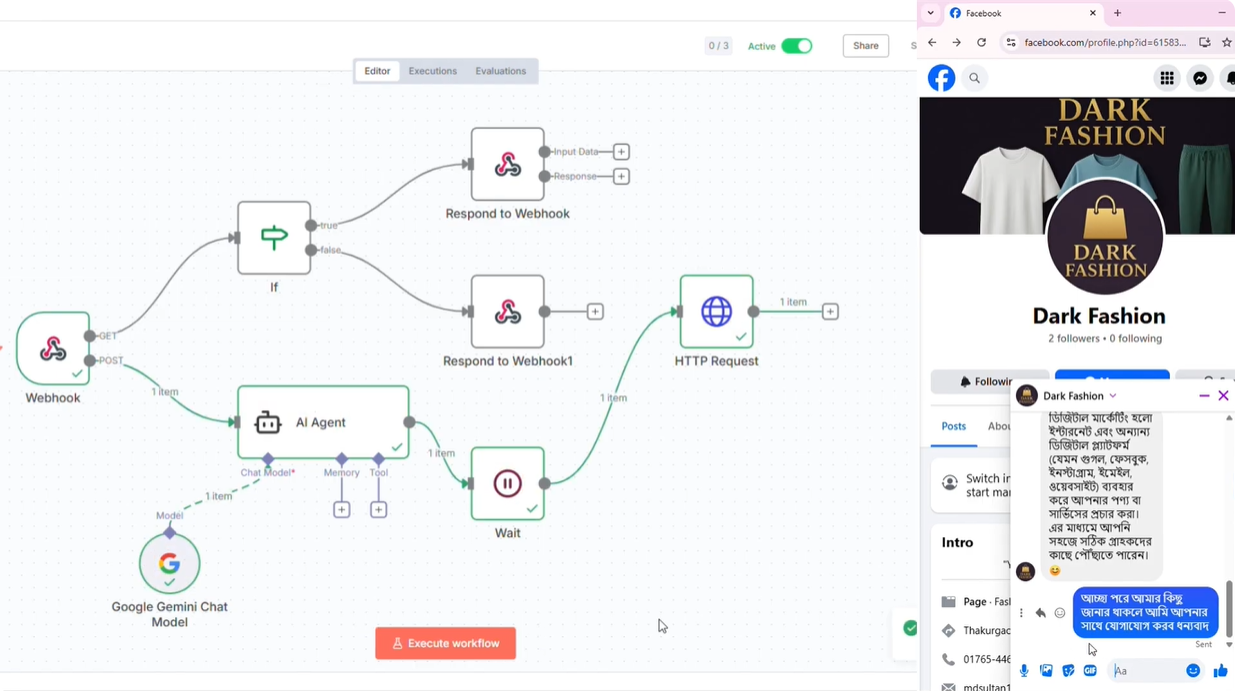Select the If node icon
This screenshot has width=1237, height=691.
coord(273,238)
